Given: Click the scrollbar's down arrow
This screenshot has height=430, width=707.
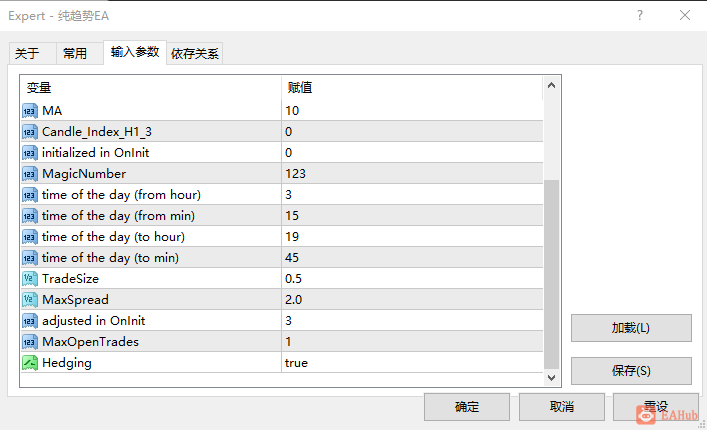Looking at the screenshot, I should click(551, 378).
